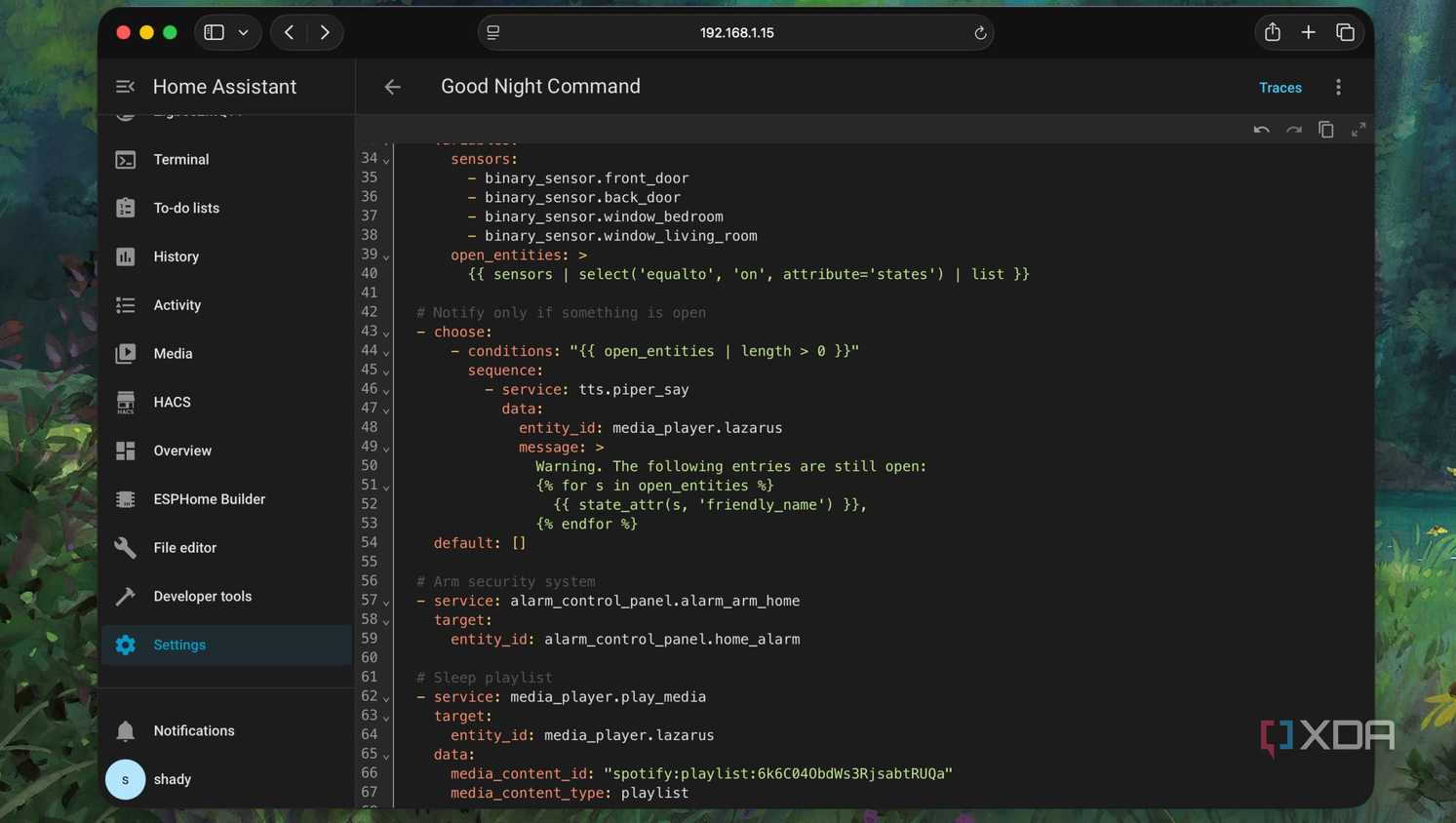Fold the data block at line 65
This screenshot has height=823, width=1456.
[x=386, y=756]
